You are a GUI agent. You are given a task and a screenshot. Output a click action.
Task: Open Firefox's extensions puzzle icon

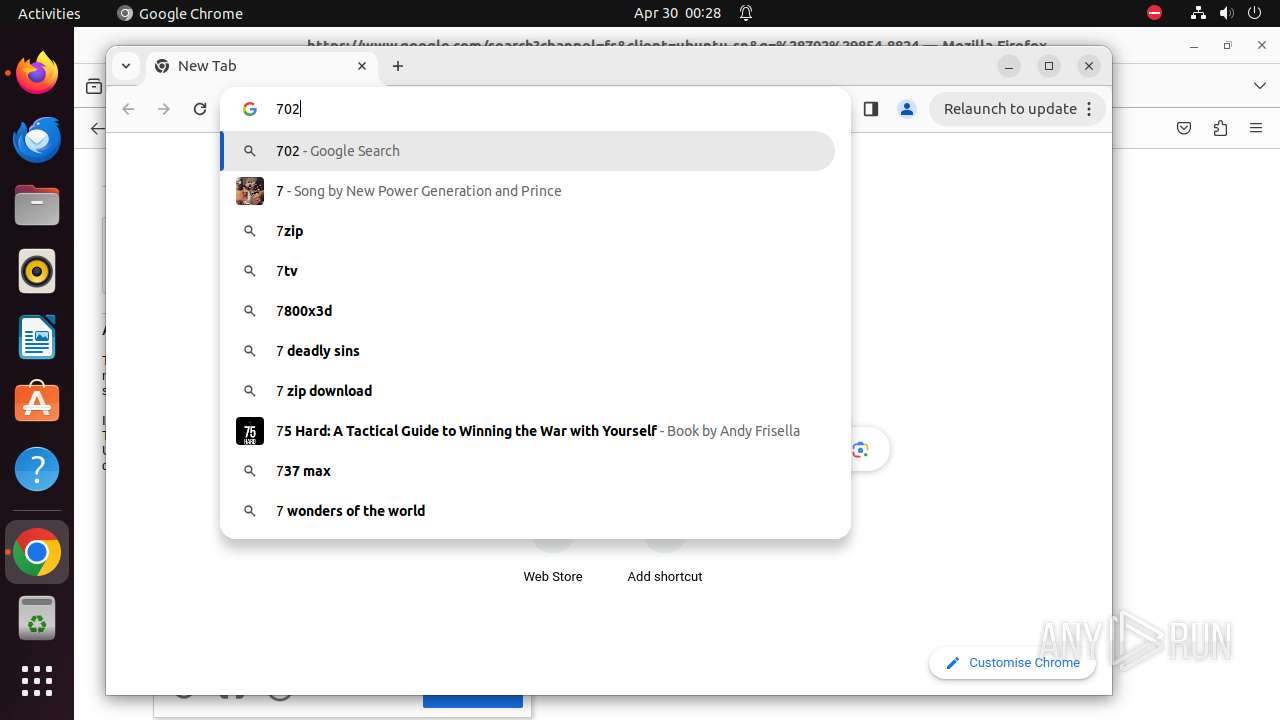(x=1220, y=128)
